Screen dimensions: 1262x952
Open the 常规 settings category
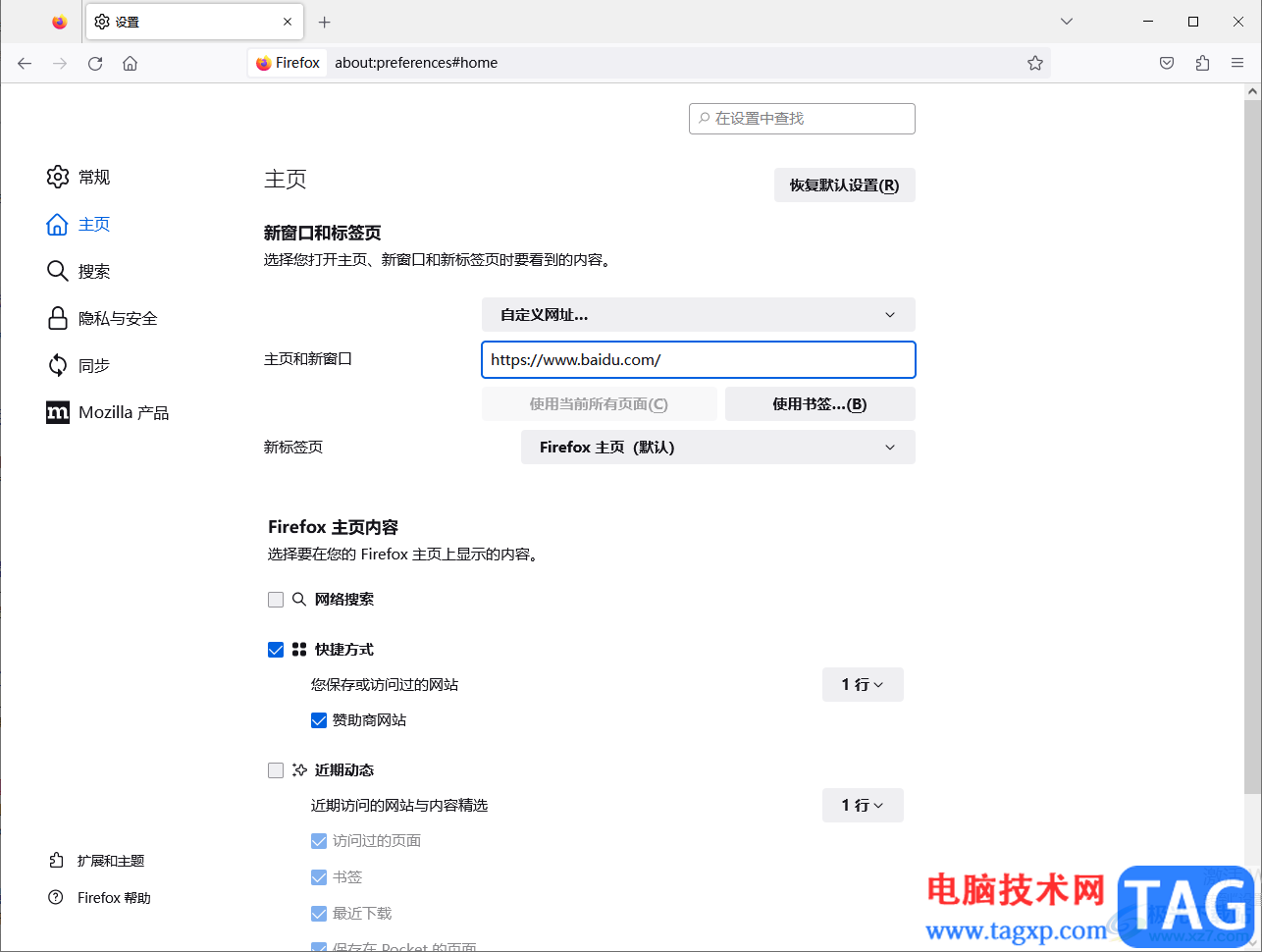79,177
